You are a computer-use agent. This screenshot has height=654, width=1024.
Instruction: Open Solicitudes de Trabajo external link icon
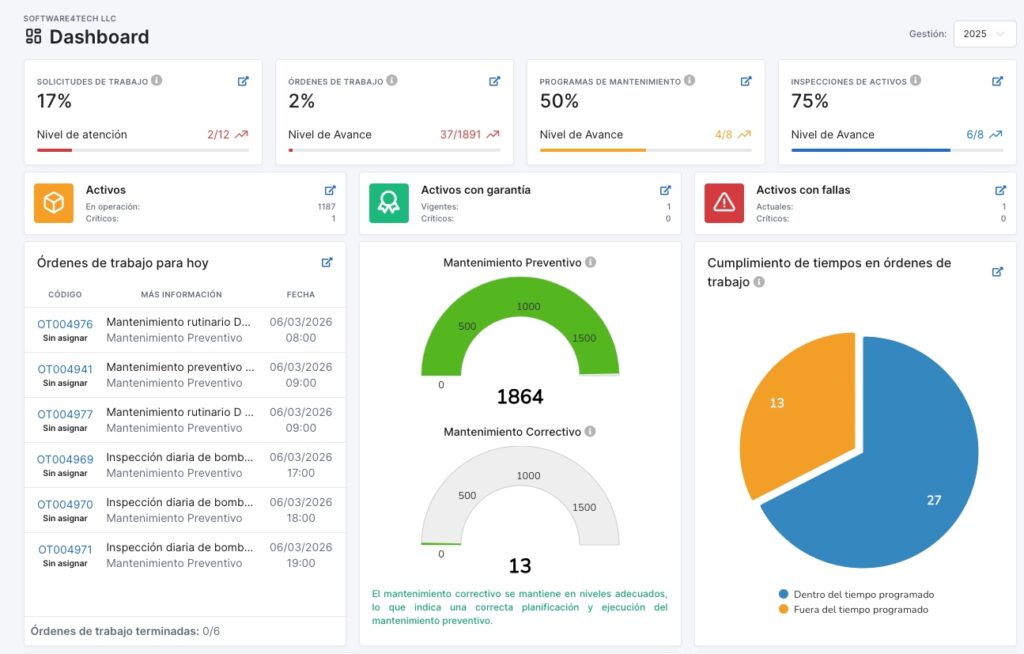click(x=243, y=81)
